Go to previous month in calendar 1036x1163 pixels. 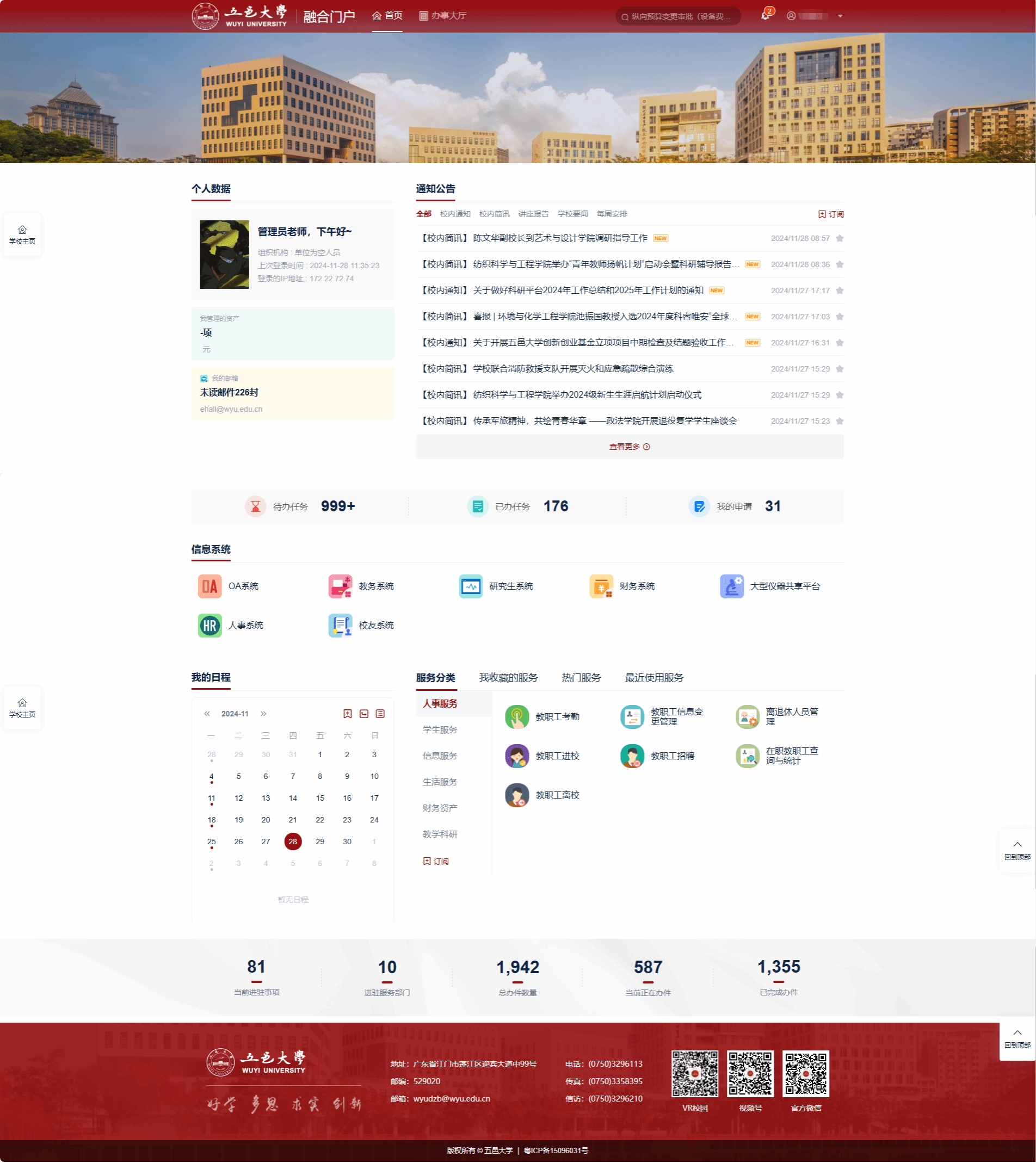(208, 713)
